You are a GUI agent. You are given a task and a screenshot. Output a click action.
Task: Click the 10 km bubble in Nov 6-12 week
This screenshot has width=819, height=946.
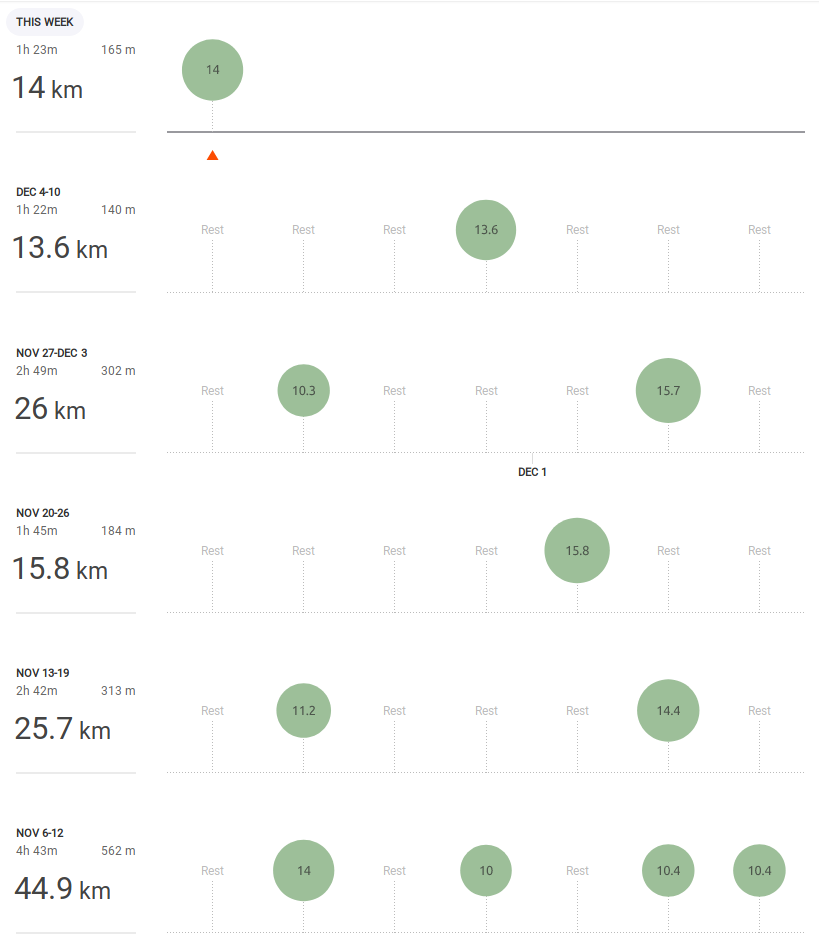486,870
